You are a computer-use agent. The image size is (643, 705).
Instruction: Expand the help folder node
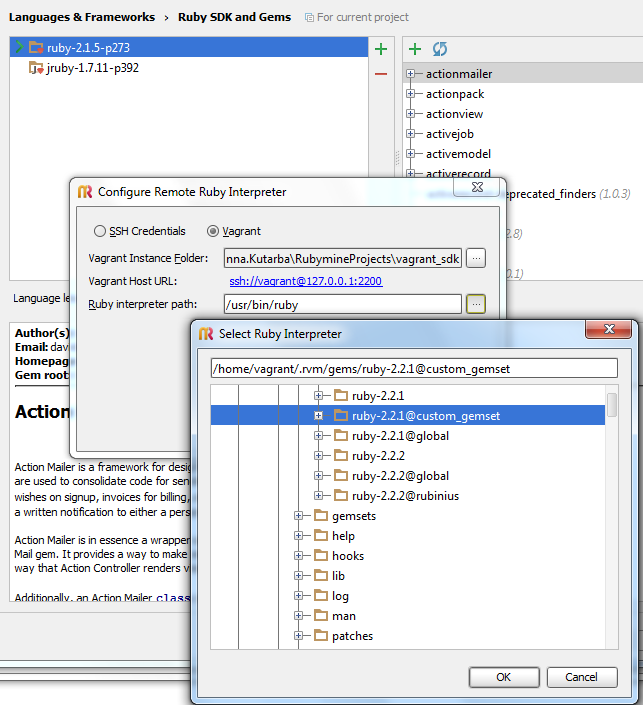(x=299, y=535)
